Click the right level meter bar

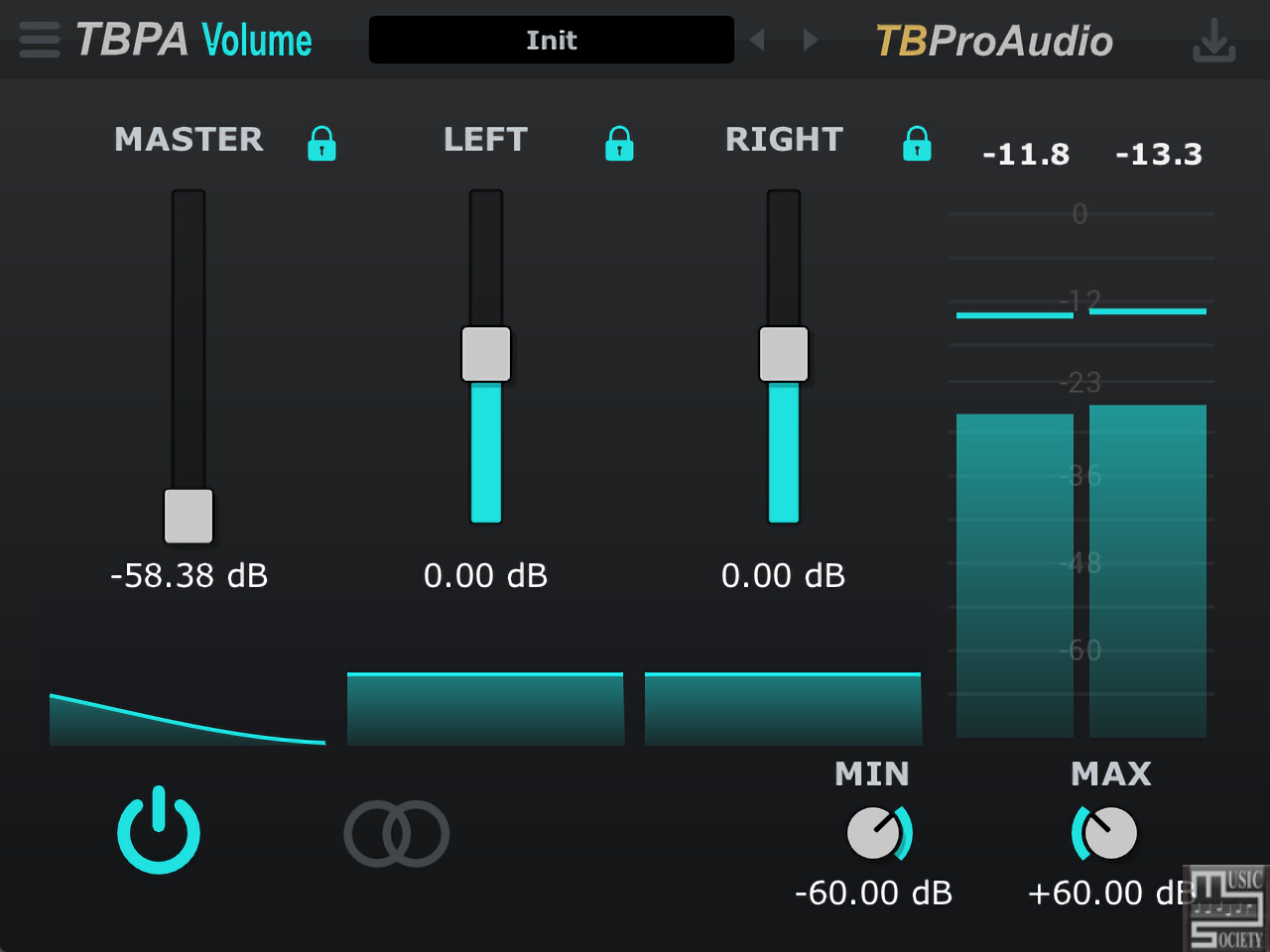click(x=1148, y=571)
